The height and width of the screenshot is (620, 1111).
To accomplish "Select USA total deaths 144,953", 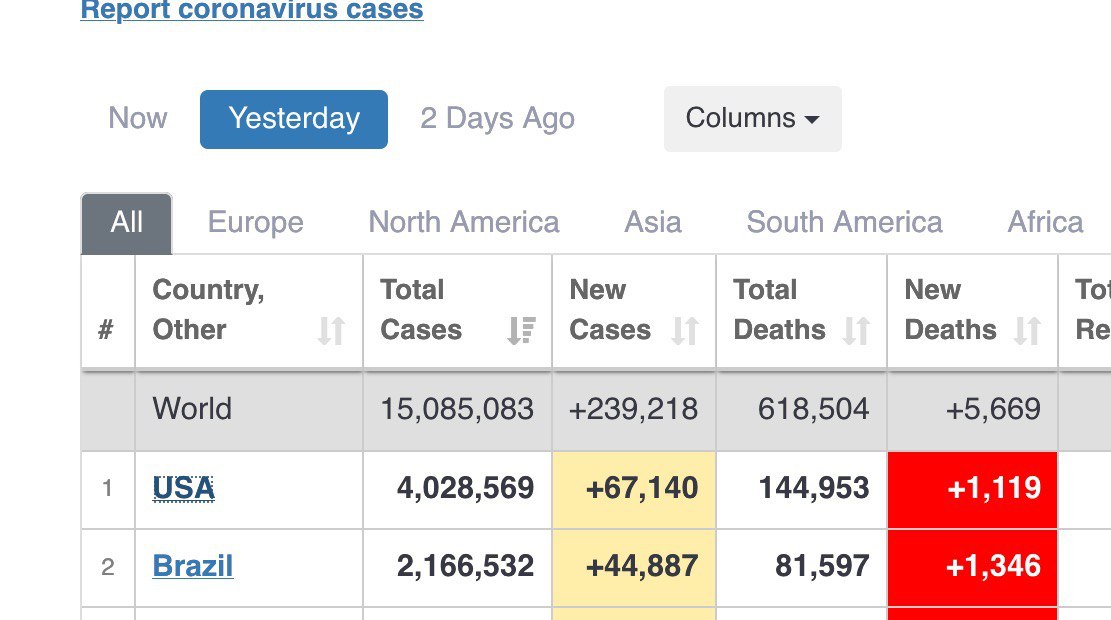I will pyautogui.click(x=813, y=488).
